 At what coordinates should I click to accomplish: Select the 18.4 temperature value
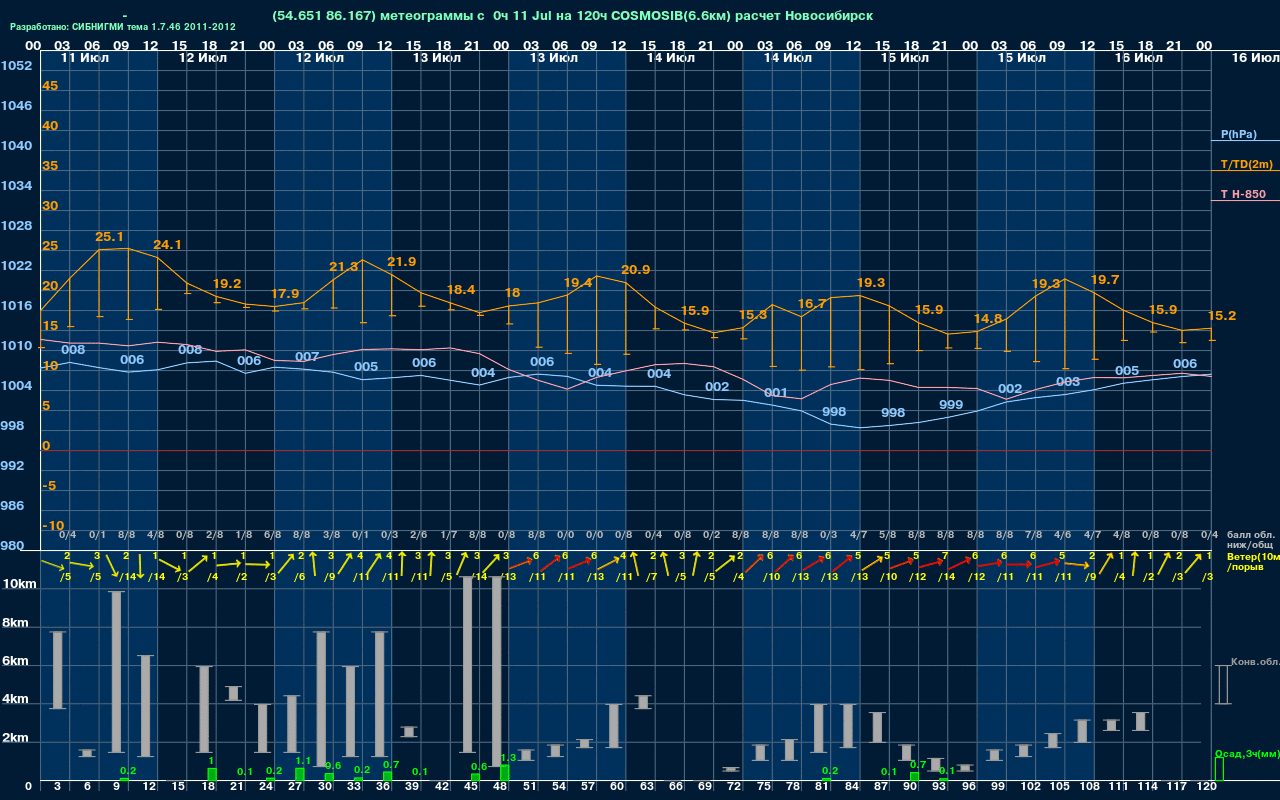point(460,290)
